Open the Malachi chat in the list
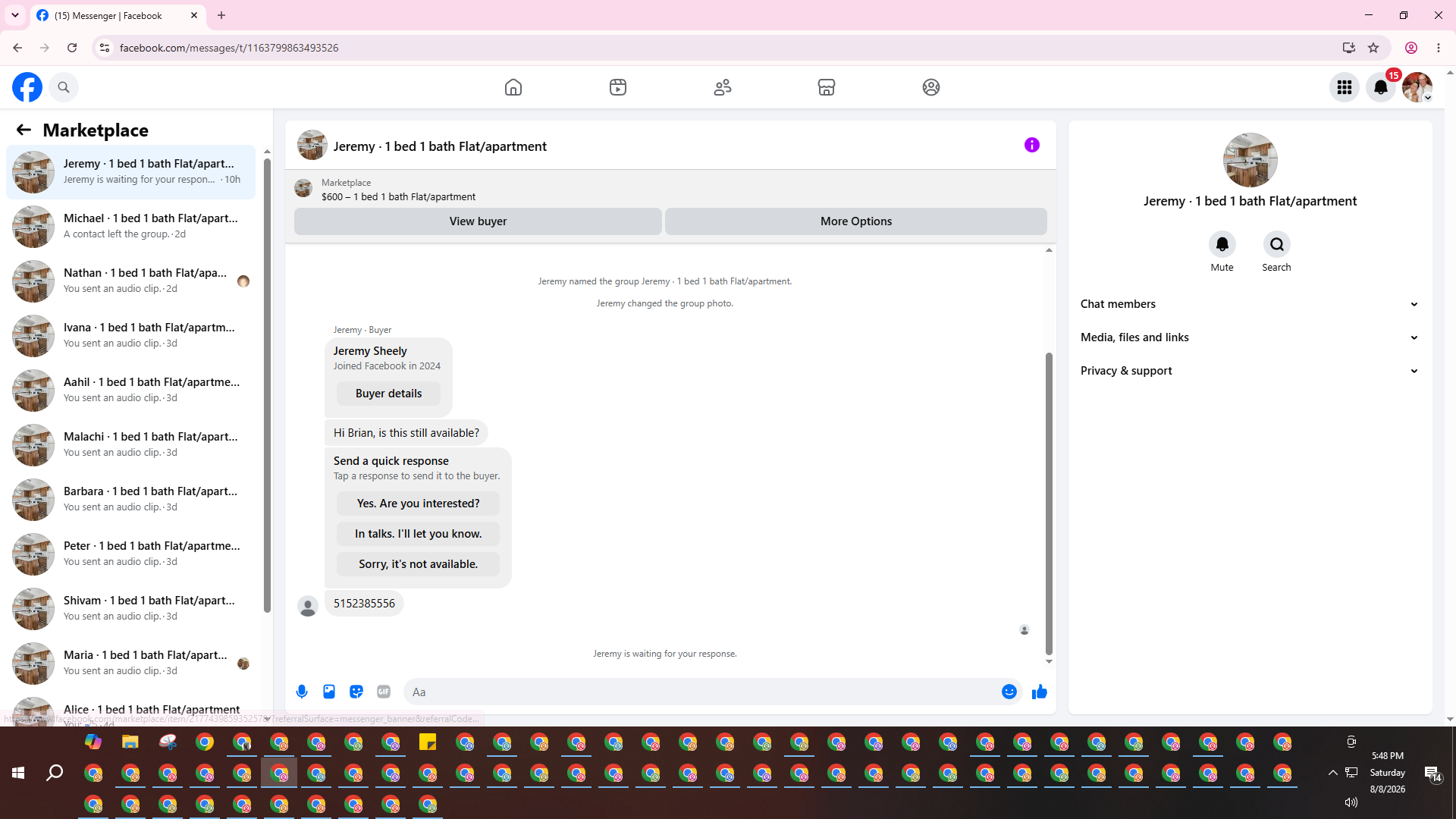The width and height of the screenshot is (1456, 819). click(130, 445)
